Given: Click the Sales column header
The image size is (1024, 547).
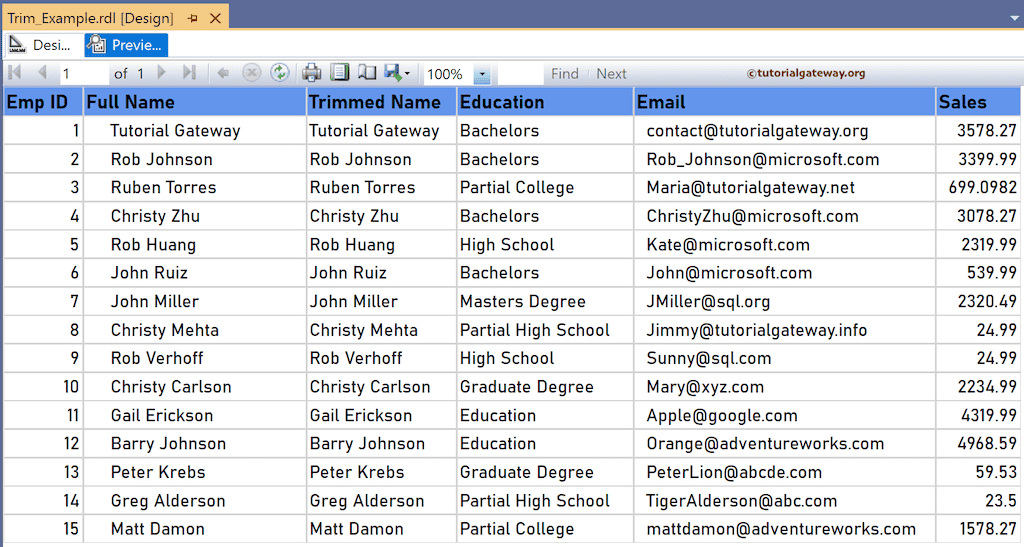Looking at the screenshot, I should [978, 102].
